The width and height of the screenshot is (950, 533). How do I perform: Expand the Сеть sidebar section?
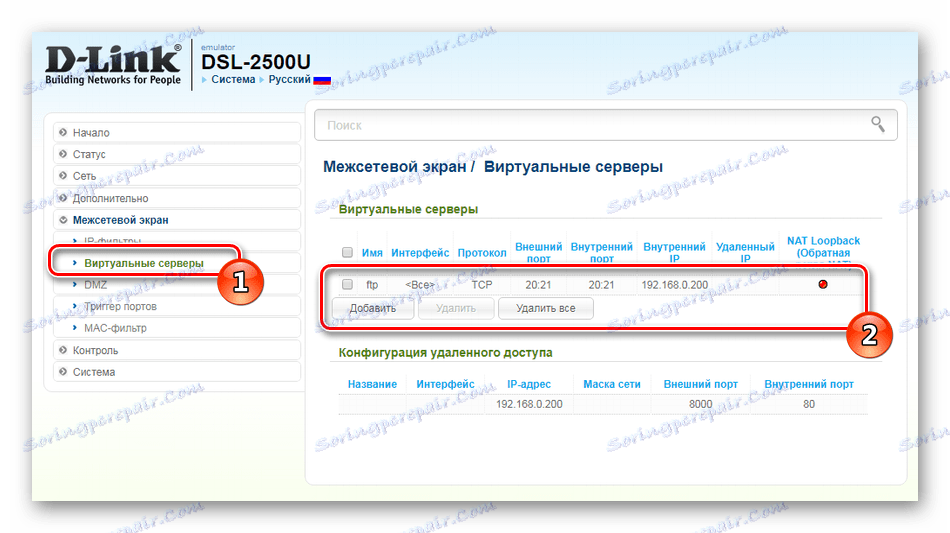177,176
